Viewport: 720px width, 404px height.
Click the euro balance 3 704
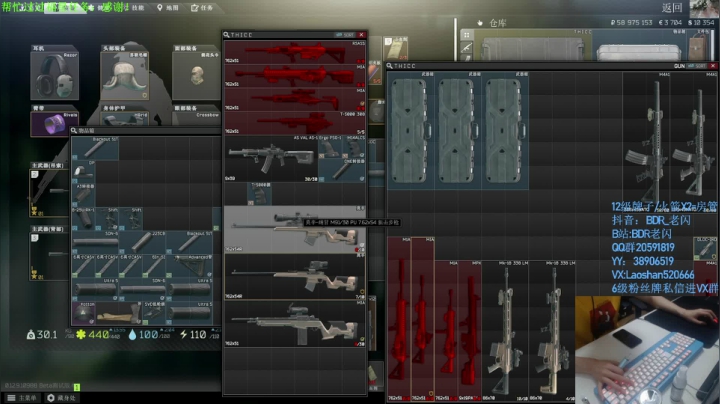[670, 22]
